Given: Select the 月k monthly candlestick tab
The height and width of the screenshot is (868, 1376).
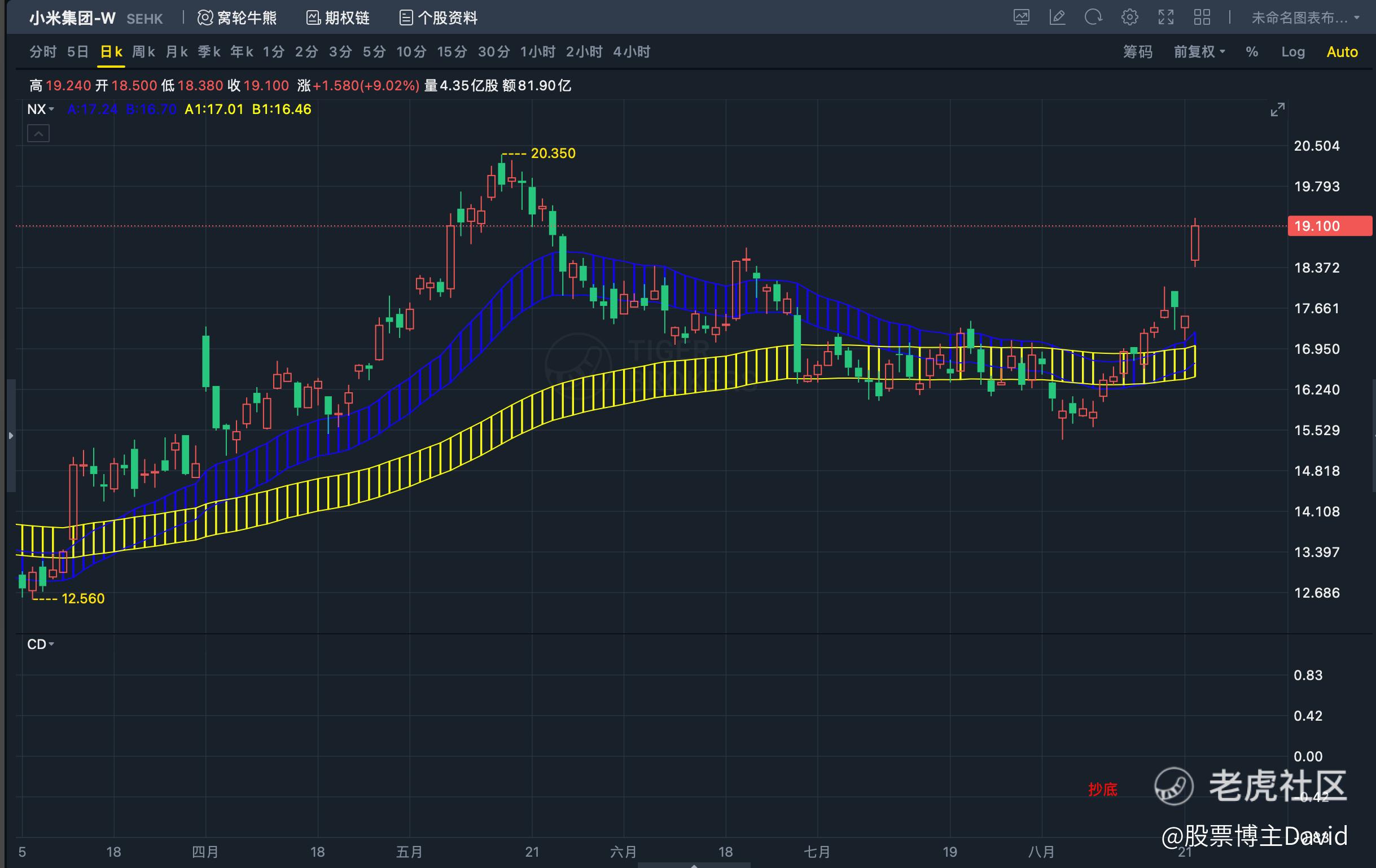Looking at the screenshot, I should tap(177, 52).
